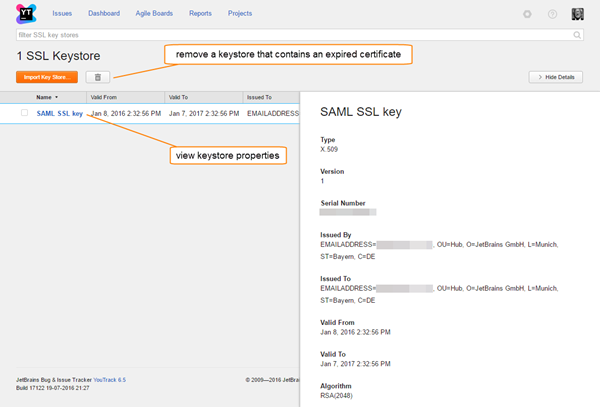Open the Issues menu

tap(63, 14)
